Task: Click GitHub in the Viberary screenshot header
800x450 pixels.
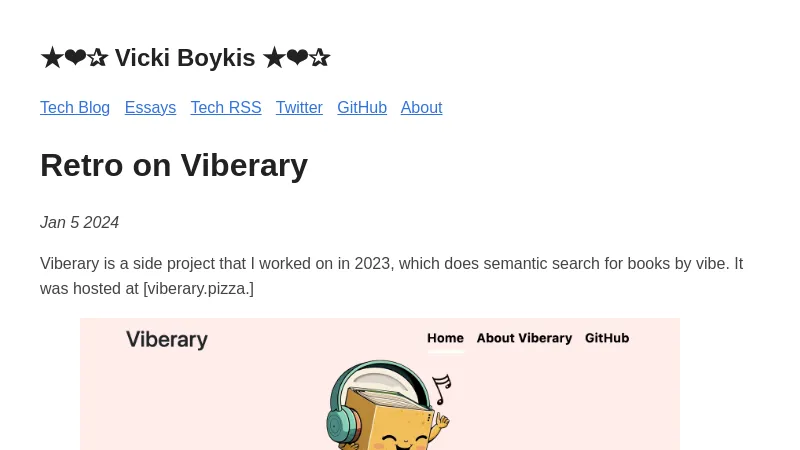Action: click(x=607, y=338)
